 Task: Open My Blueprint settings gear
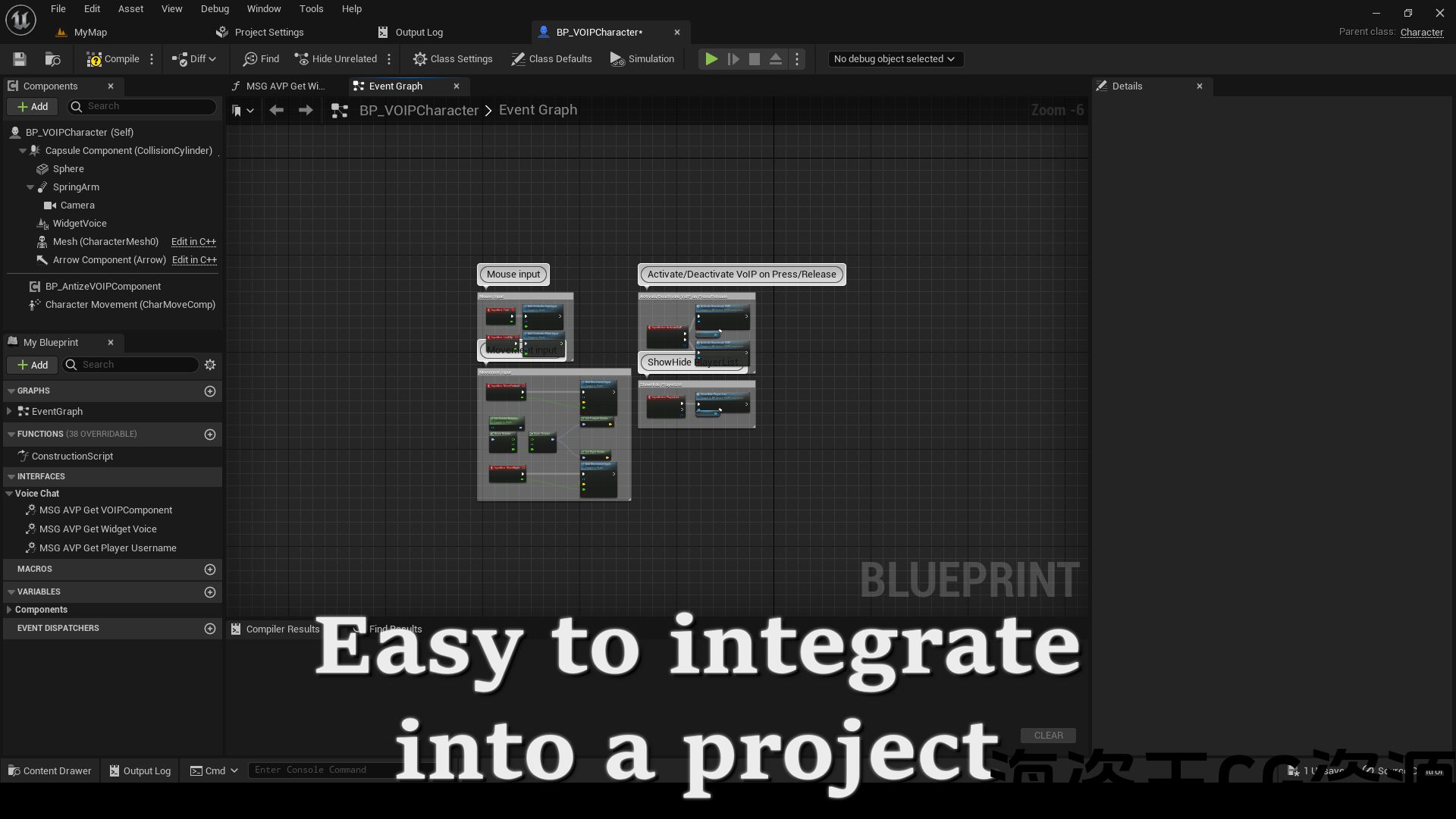tap(210, 365)
